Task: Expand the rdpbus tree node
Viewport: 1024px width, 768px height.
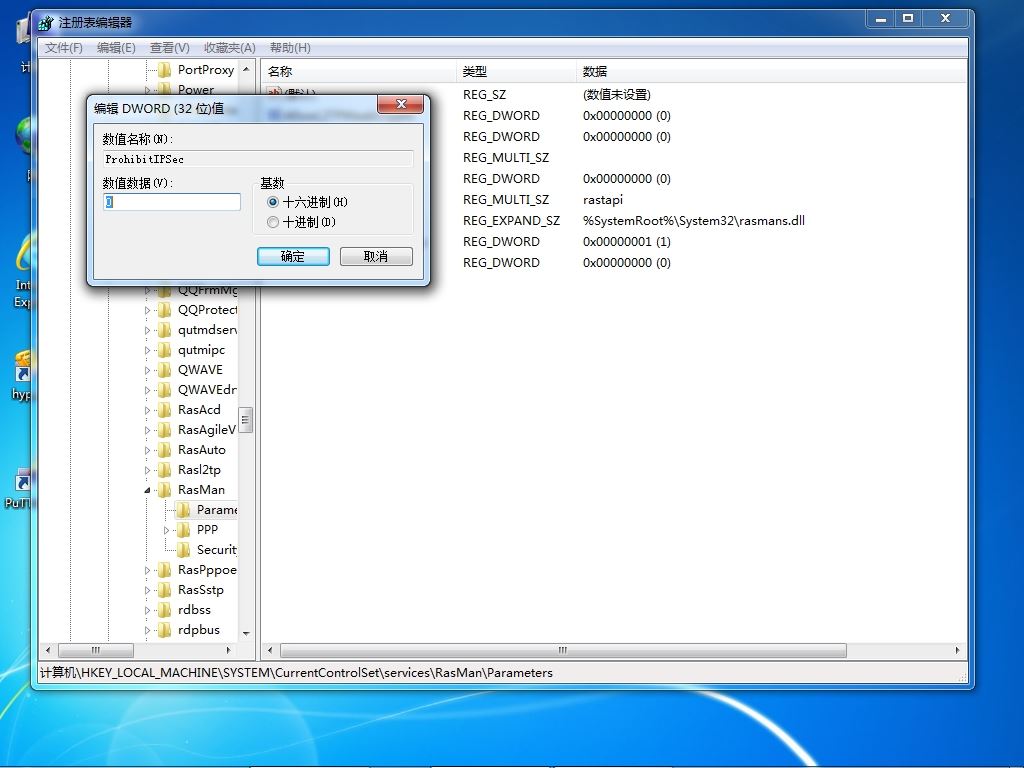Action: pyautogui.click(x=147, y=630)
